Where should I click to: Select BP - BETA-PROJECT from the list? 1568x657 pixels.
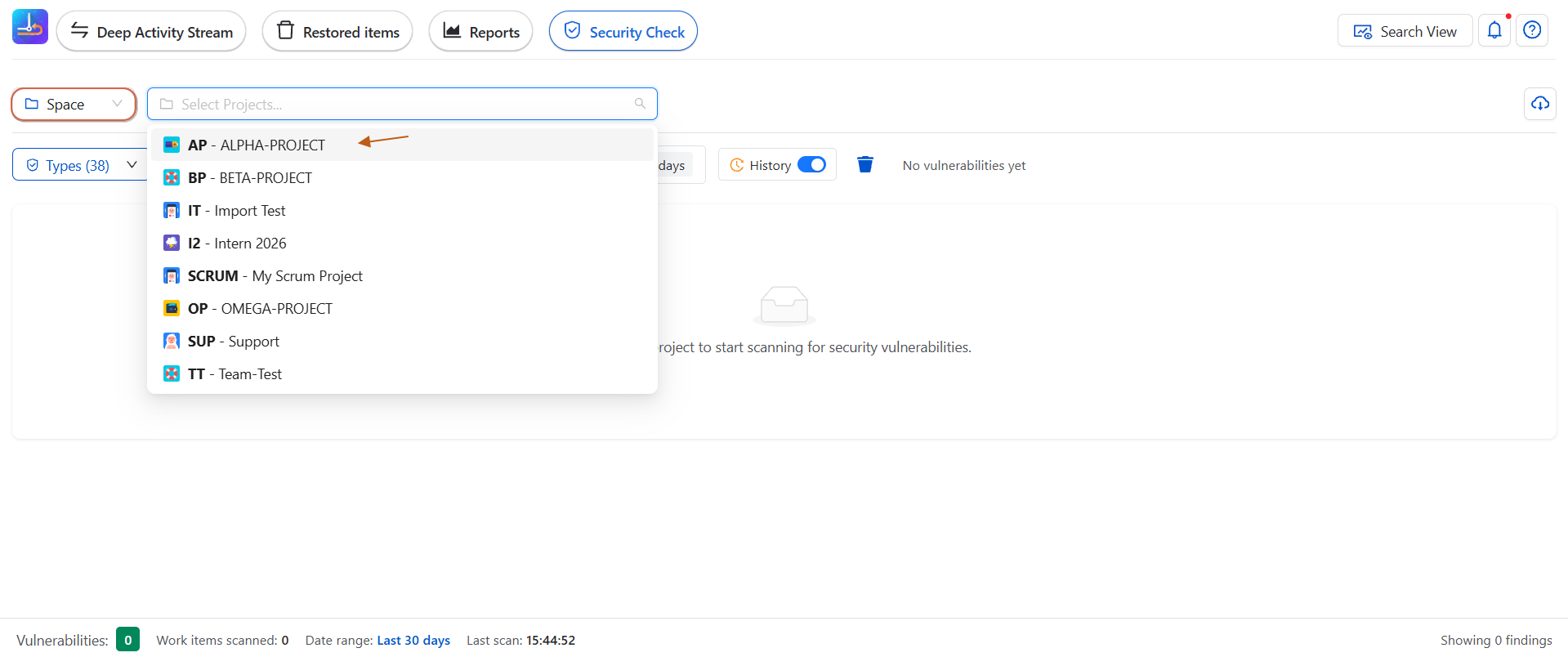[x=402, y=177]
